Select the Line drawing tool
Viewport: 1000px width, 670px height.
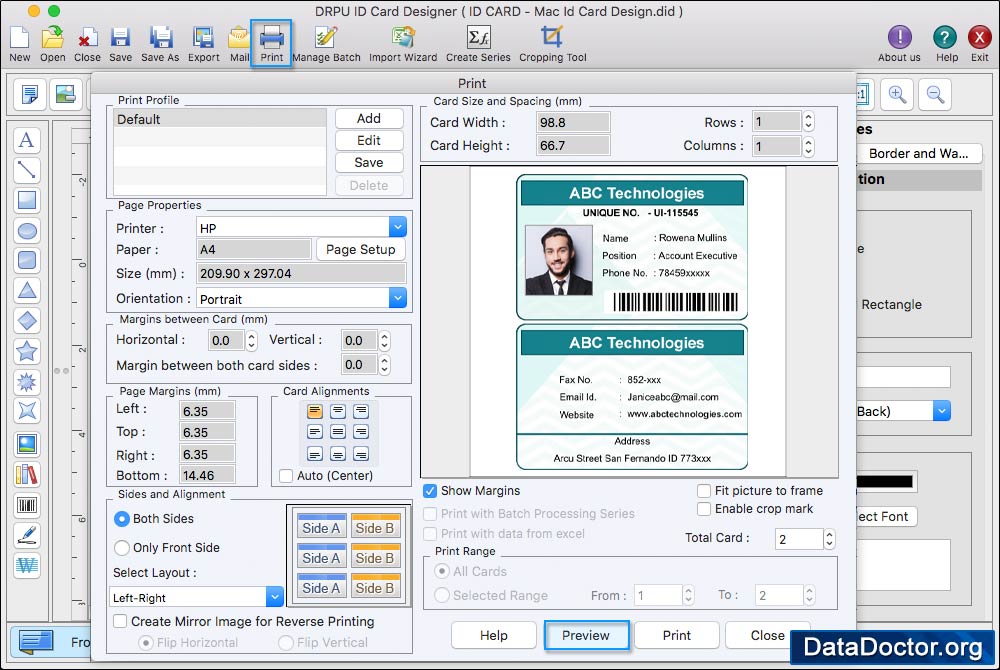click(27, 170)
